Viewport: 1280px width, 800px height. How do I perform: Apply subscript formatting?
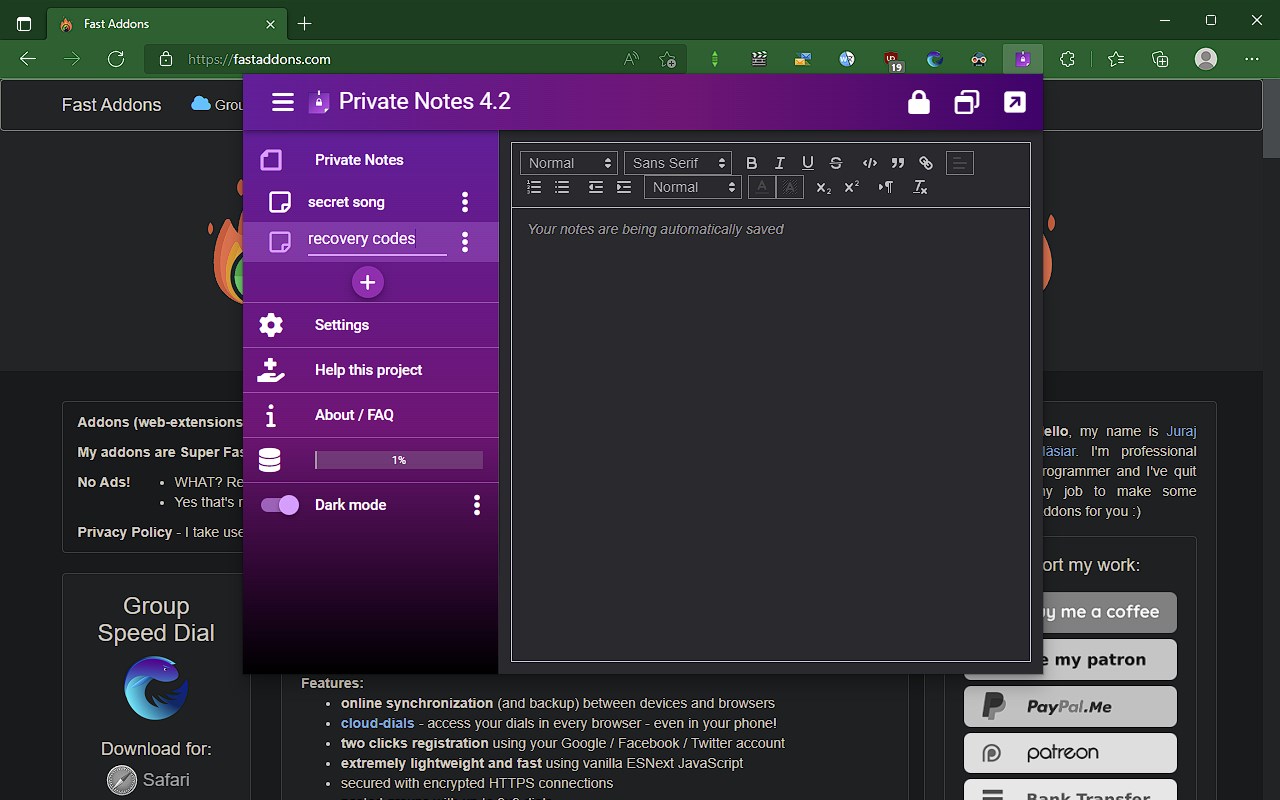[824, 187]
